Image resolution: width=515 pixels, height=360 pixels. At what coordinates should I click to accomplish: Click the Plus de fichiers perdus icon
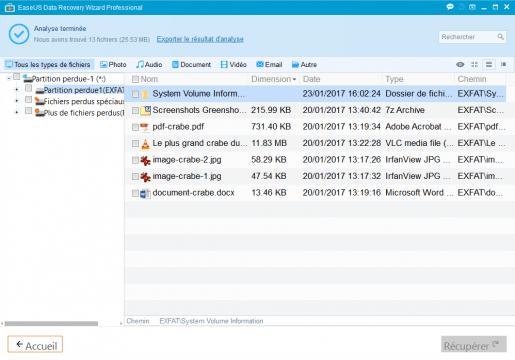pos(39,113)
